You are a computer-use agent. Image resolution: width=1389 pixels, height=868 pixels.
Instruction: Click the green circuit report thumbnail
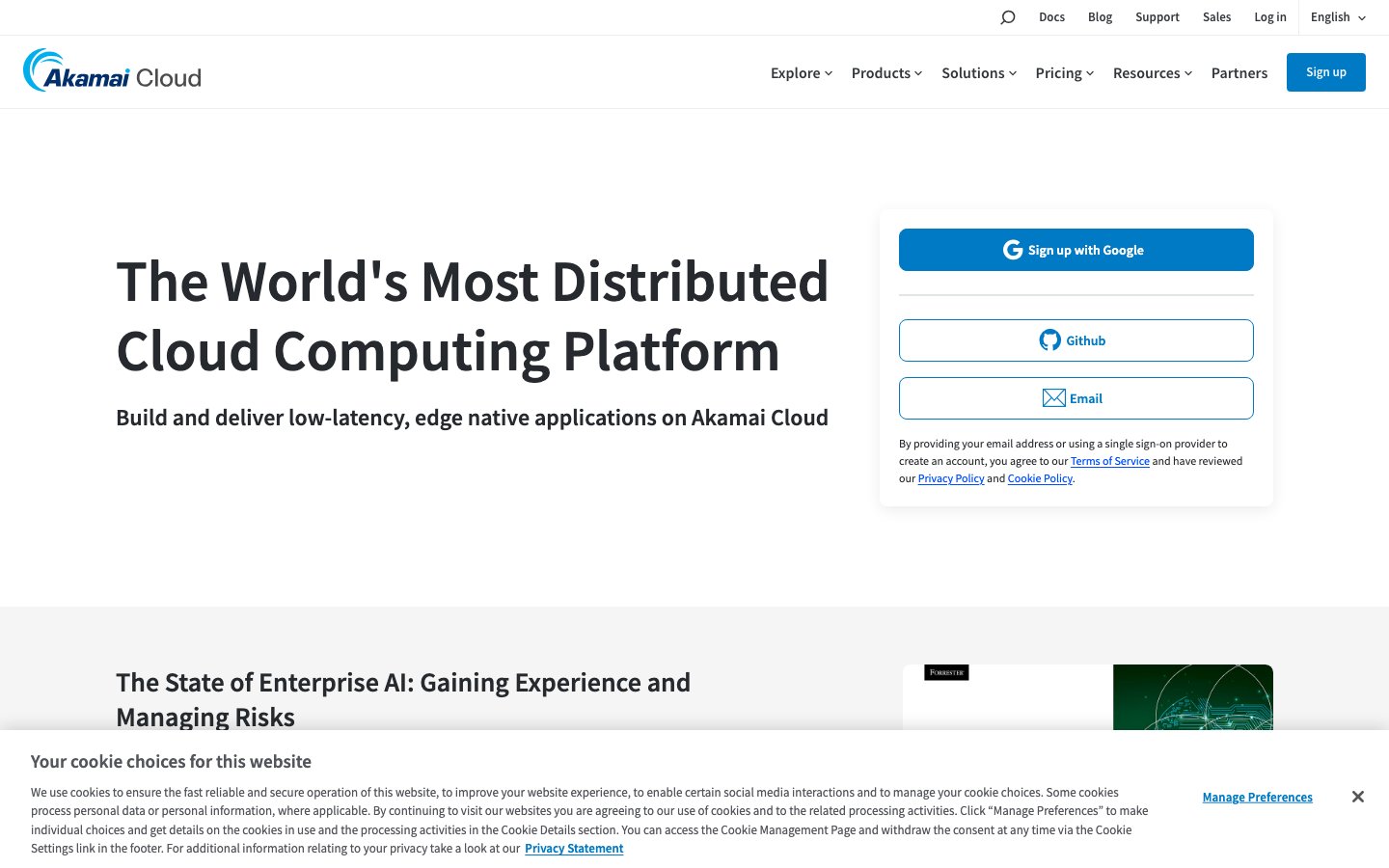(x=1193, y=697)
